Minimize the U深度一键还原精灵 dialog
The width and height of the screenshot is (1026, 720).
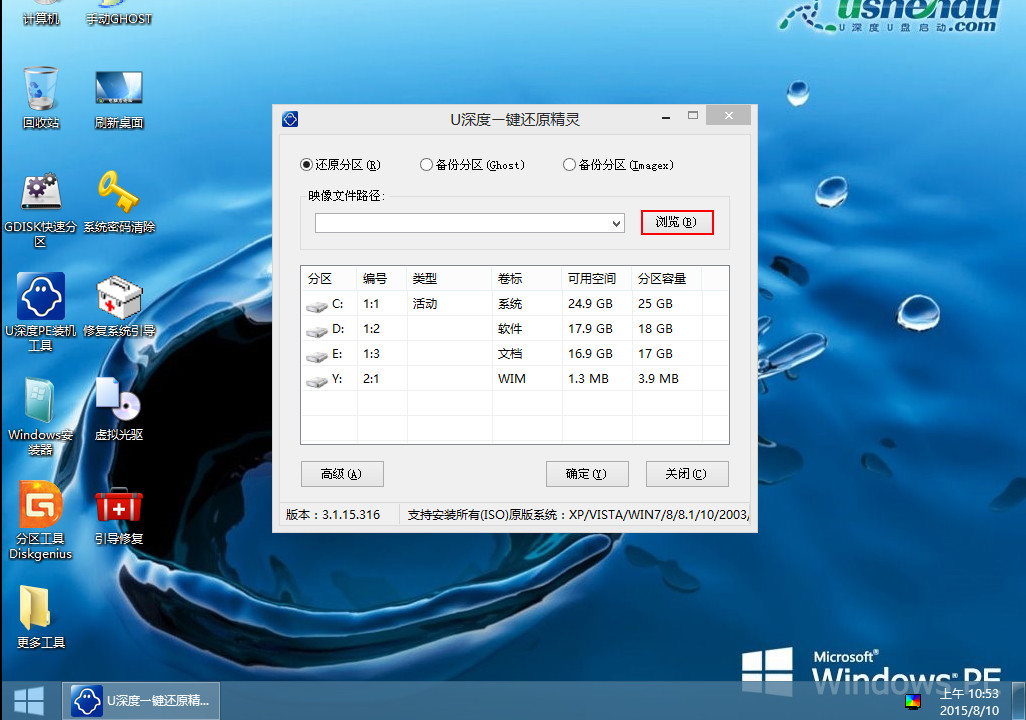[666, 117]
